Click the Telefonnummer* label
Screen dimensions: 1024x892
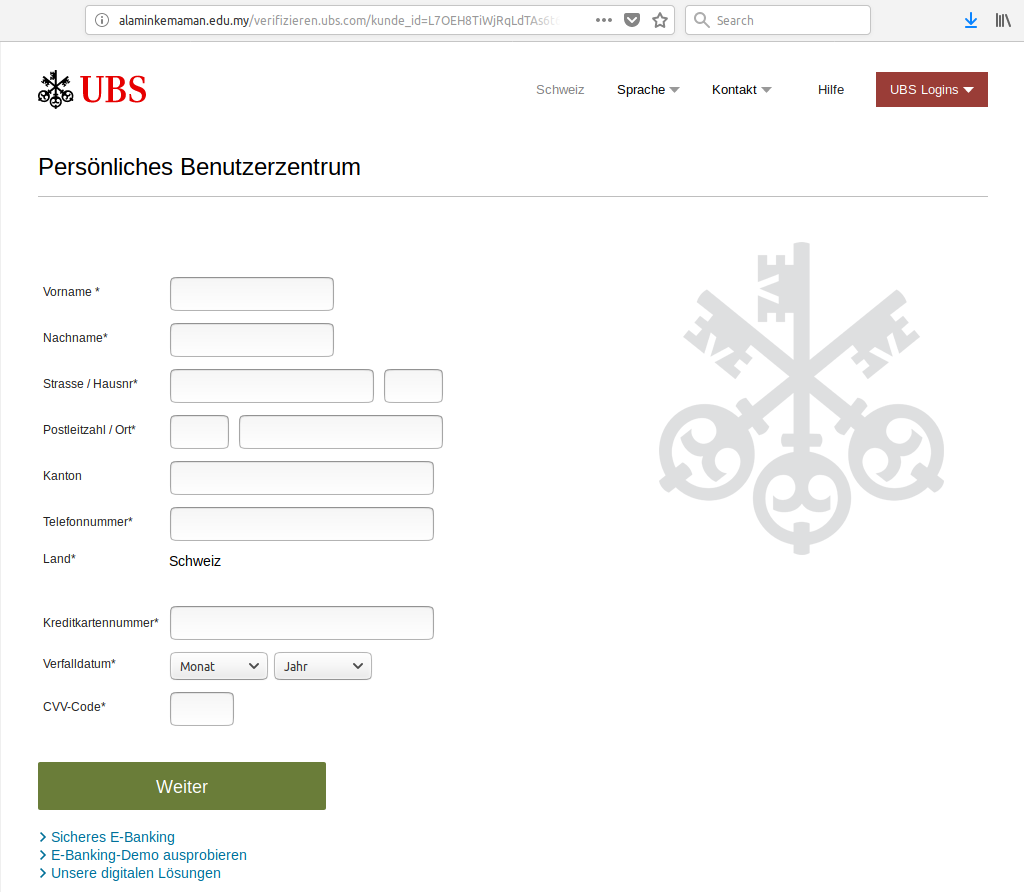(x=88, y=522)
